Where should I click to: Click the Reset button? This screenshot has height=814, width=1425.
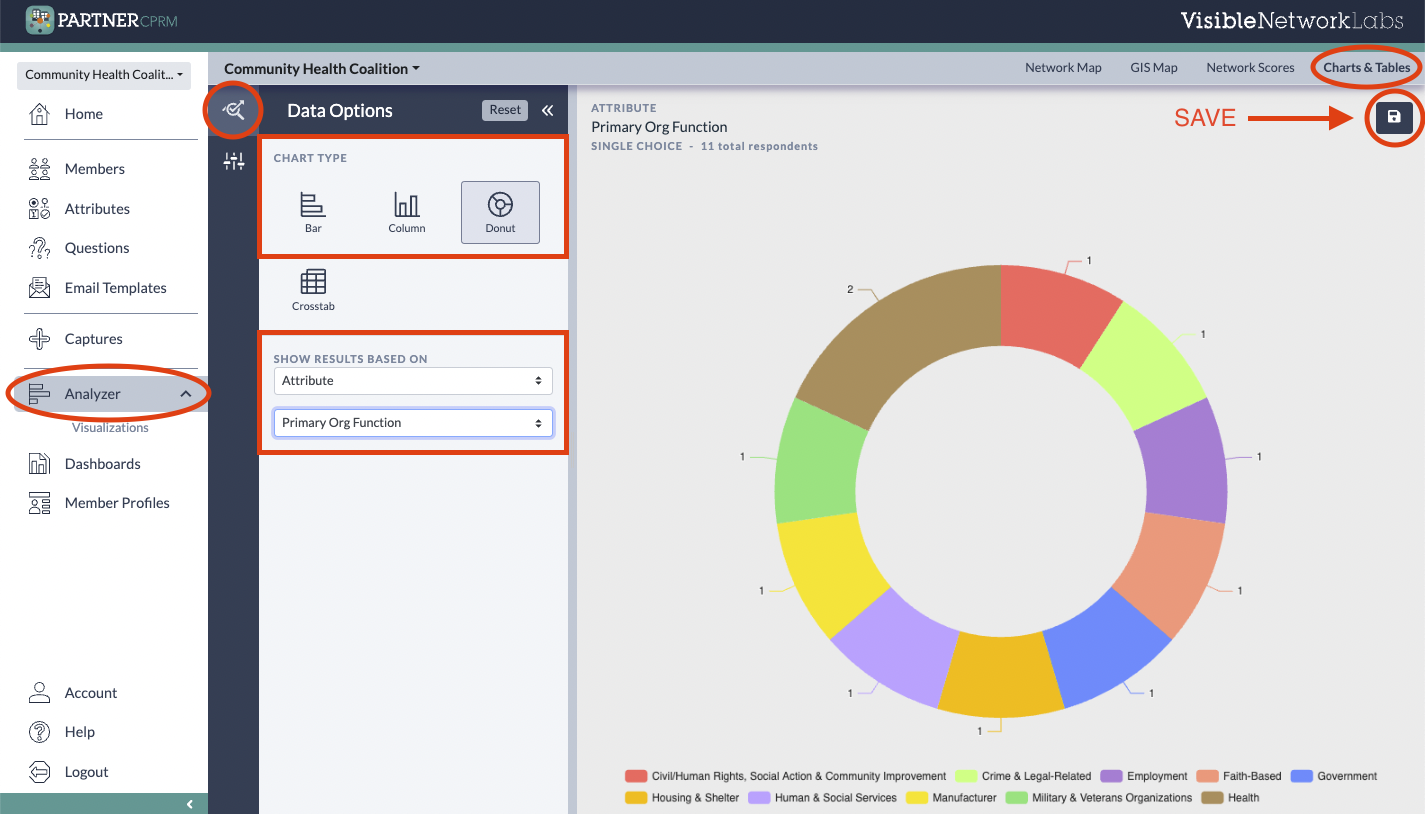click(505, 110)
